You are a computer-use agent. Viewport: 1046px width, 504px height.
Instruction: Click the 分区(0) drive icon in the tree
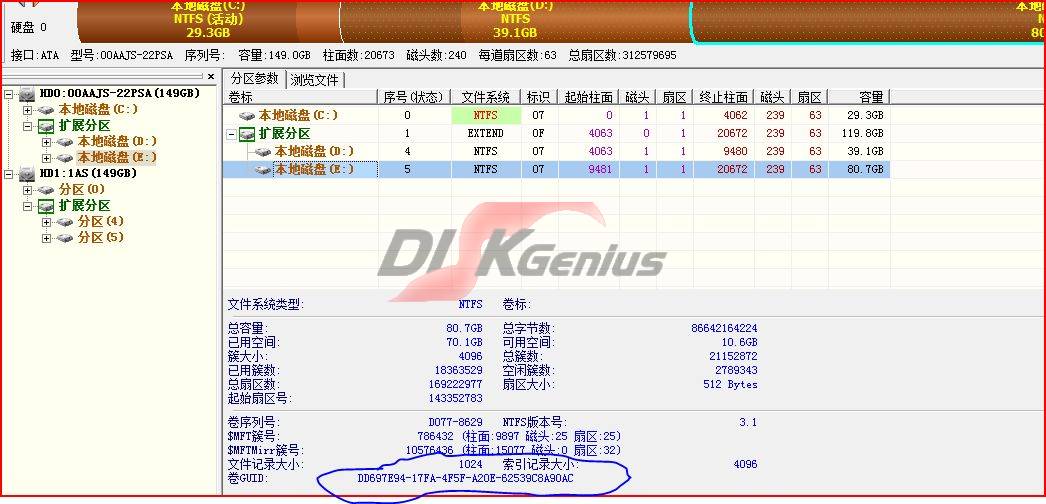tap(45, 190)
